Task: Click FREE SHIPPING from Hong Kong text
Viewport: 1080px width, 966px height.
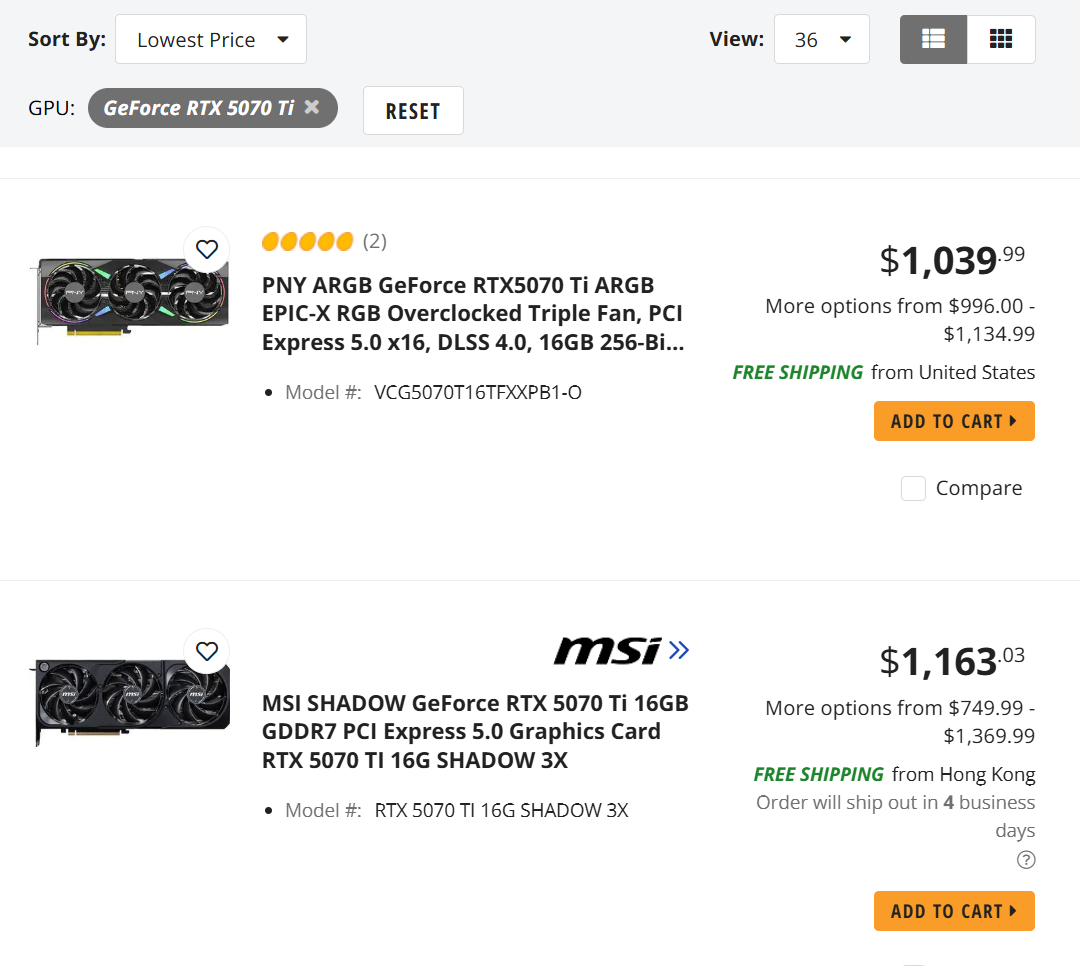Action: [x=894, y=774]
